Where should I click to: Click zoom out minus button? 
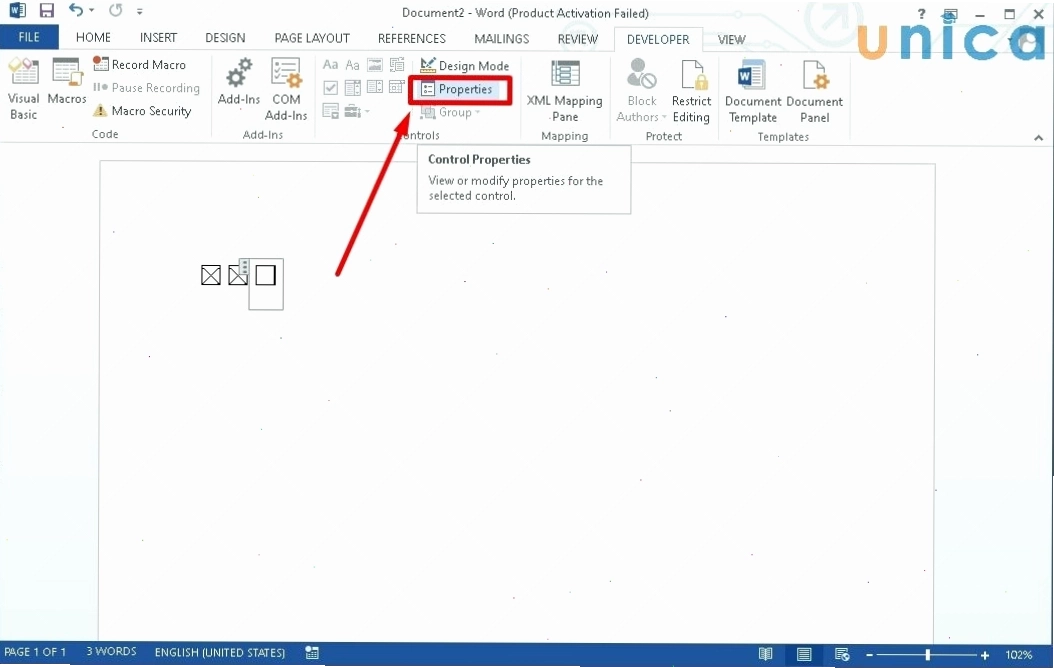point(869,655)
